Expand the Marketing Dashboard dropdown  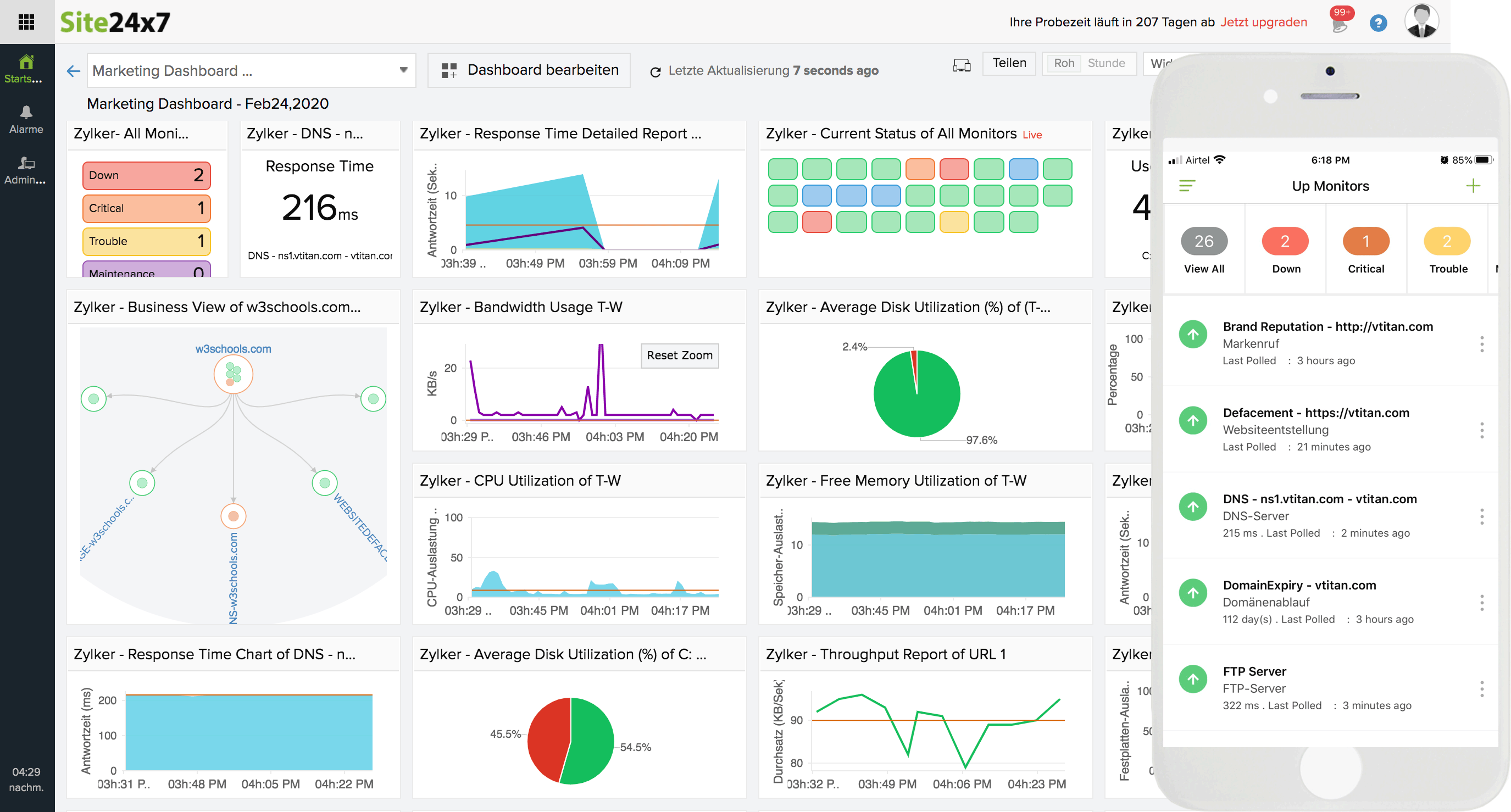(x=403, y=70)
